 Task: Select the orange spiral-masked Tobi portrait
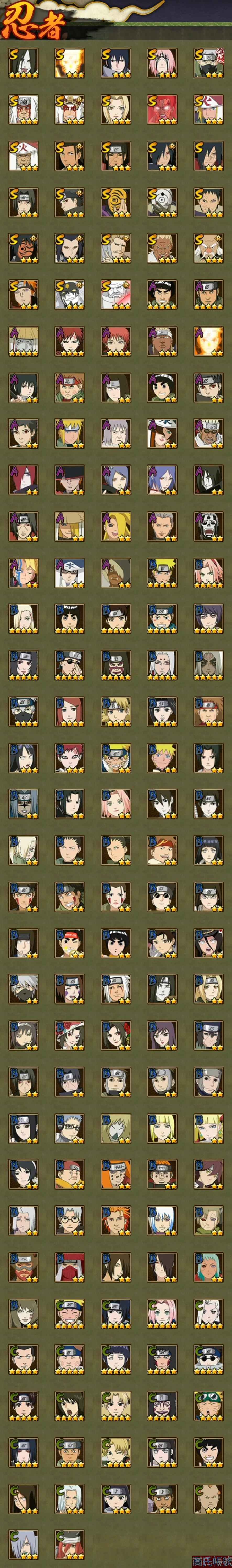pyautogui.click(x=116, y=202)
